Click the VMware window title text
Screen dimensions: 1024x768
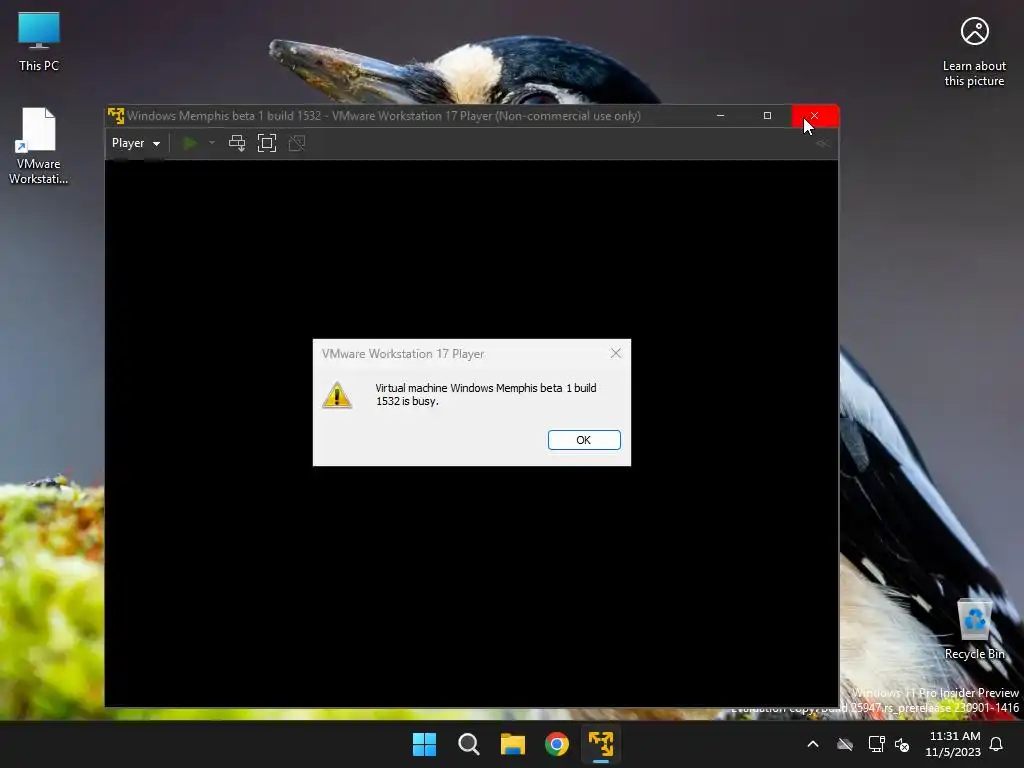(384, 116)
